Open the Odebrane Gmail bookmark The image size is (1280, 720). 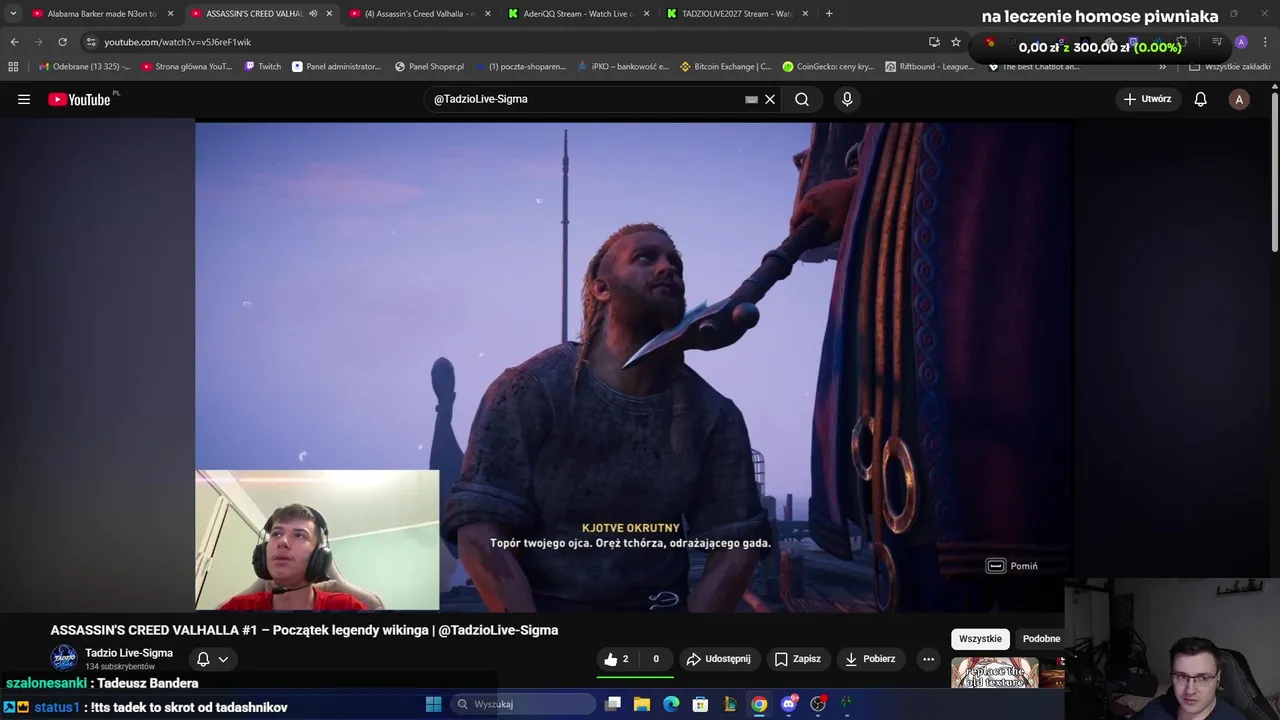click(84, 67)
